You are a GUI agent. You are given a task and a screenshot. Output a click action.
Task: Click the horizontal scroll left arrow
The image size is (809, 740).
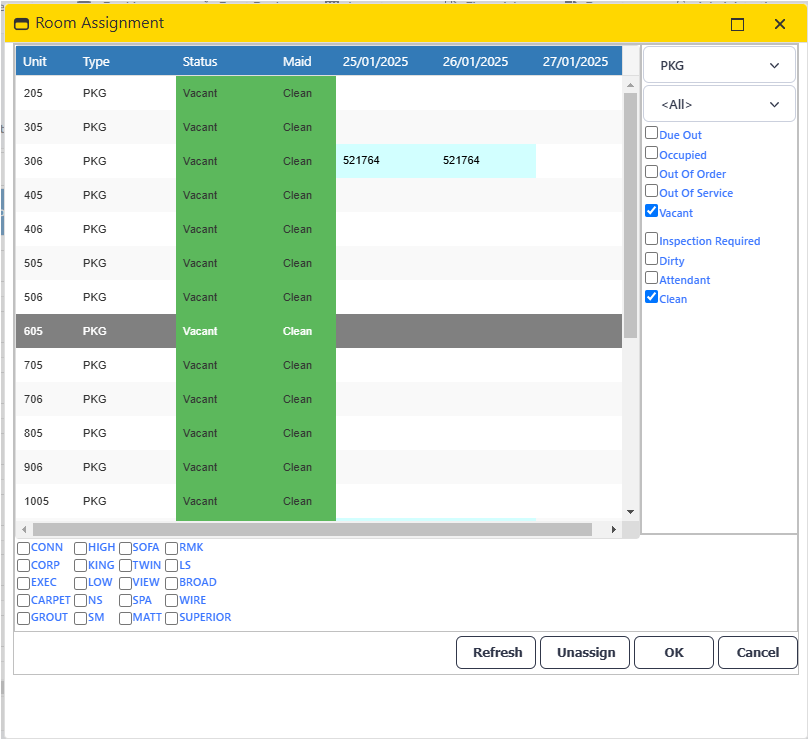(24, 529)
